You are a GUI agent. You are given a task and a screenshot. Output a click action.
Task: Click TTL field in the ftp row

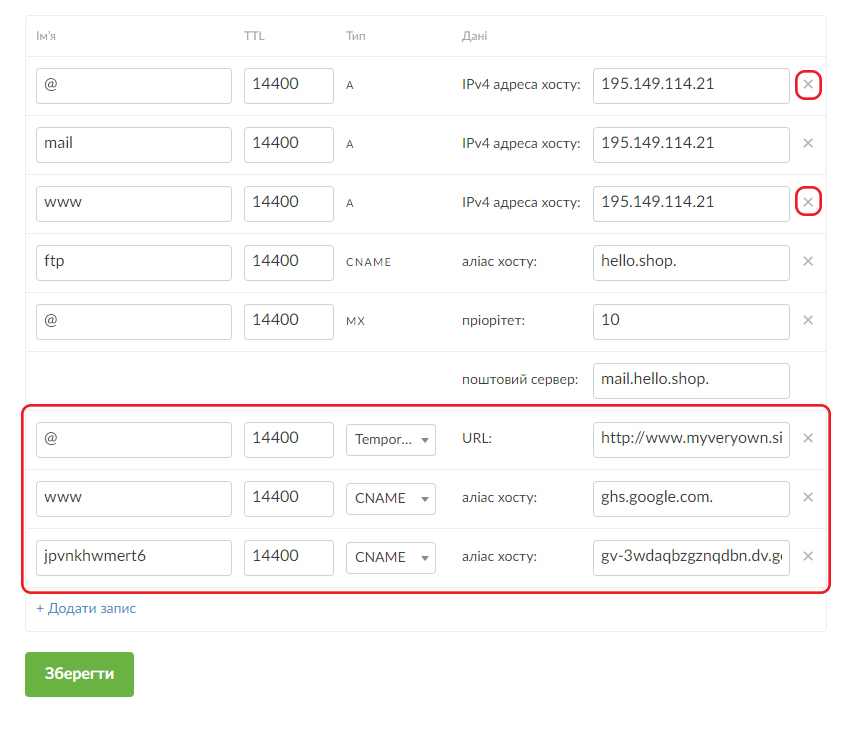coord(288,262)
